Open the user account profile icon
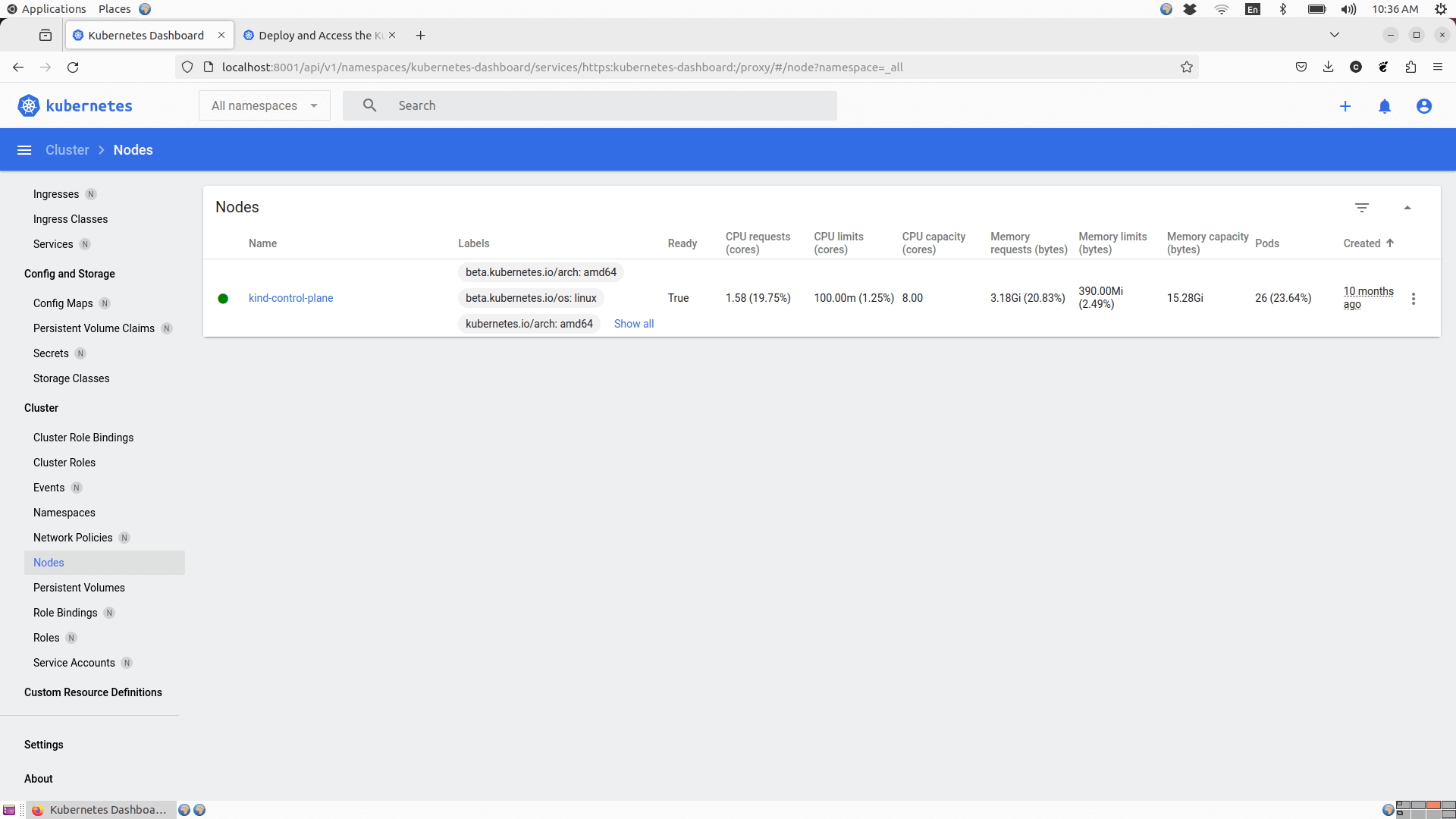The height and width of the screenshot is (819, 1456). click(x=1424, y=106)
